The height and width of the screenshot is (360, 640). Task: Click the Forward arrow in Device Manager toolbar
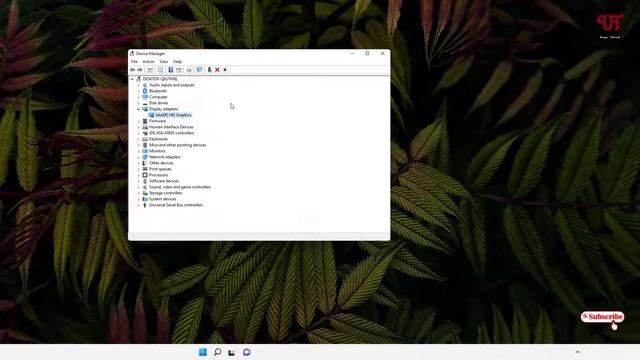[140, 70]
